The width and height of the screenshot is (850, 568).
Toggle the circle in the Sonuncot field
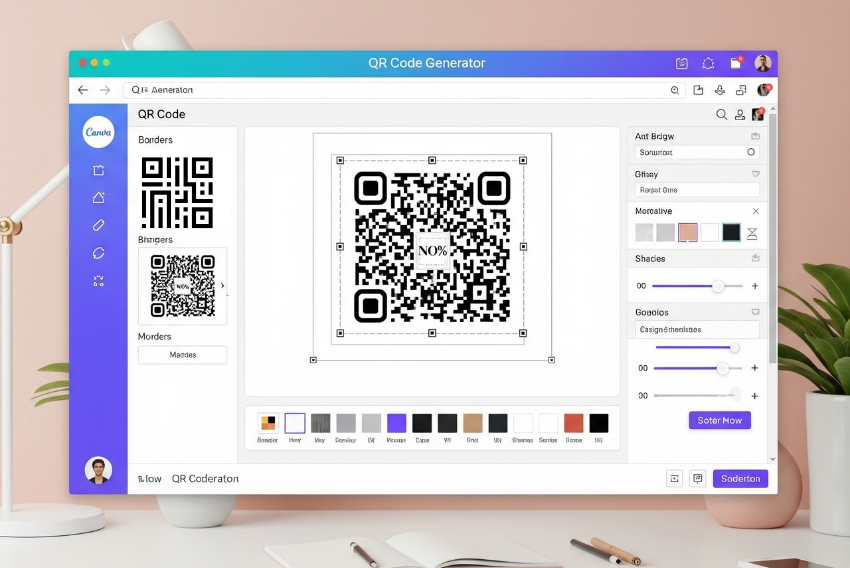click(751, 152)
